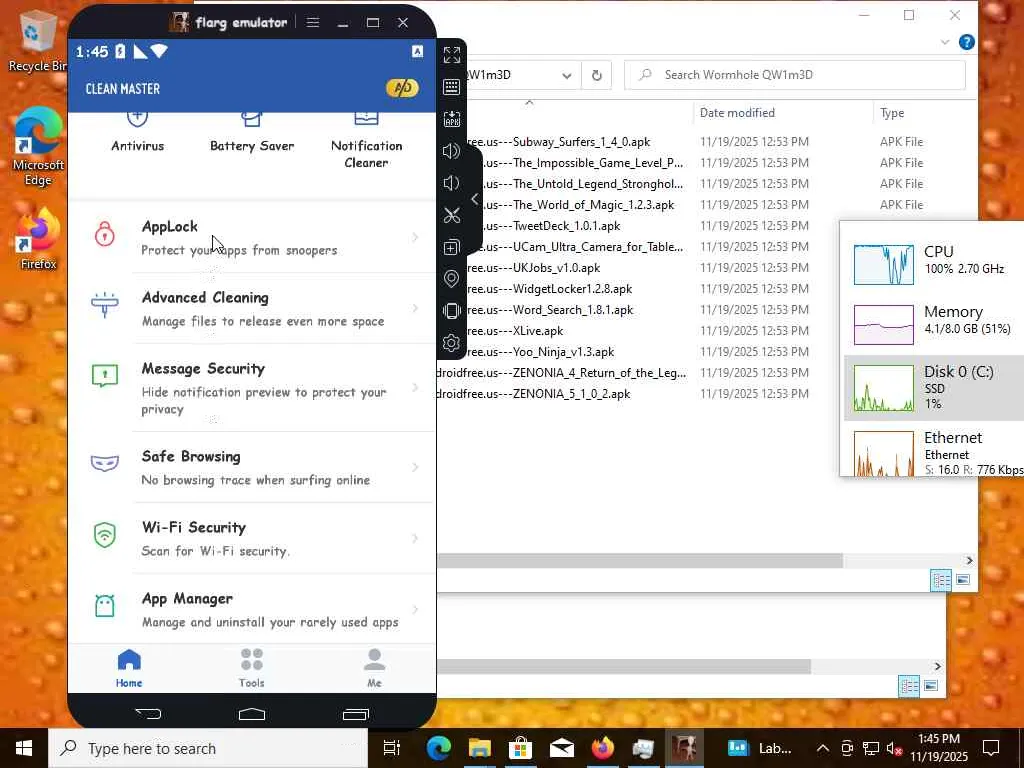Select TweetDeck_1.0.1.apk file
This screenshot has width=1024, height=768.
point(566,225)
